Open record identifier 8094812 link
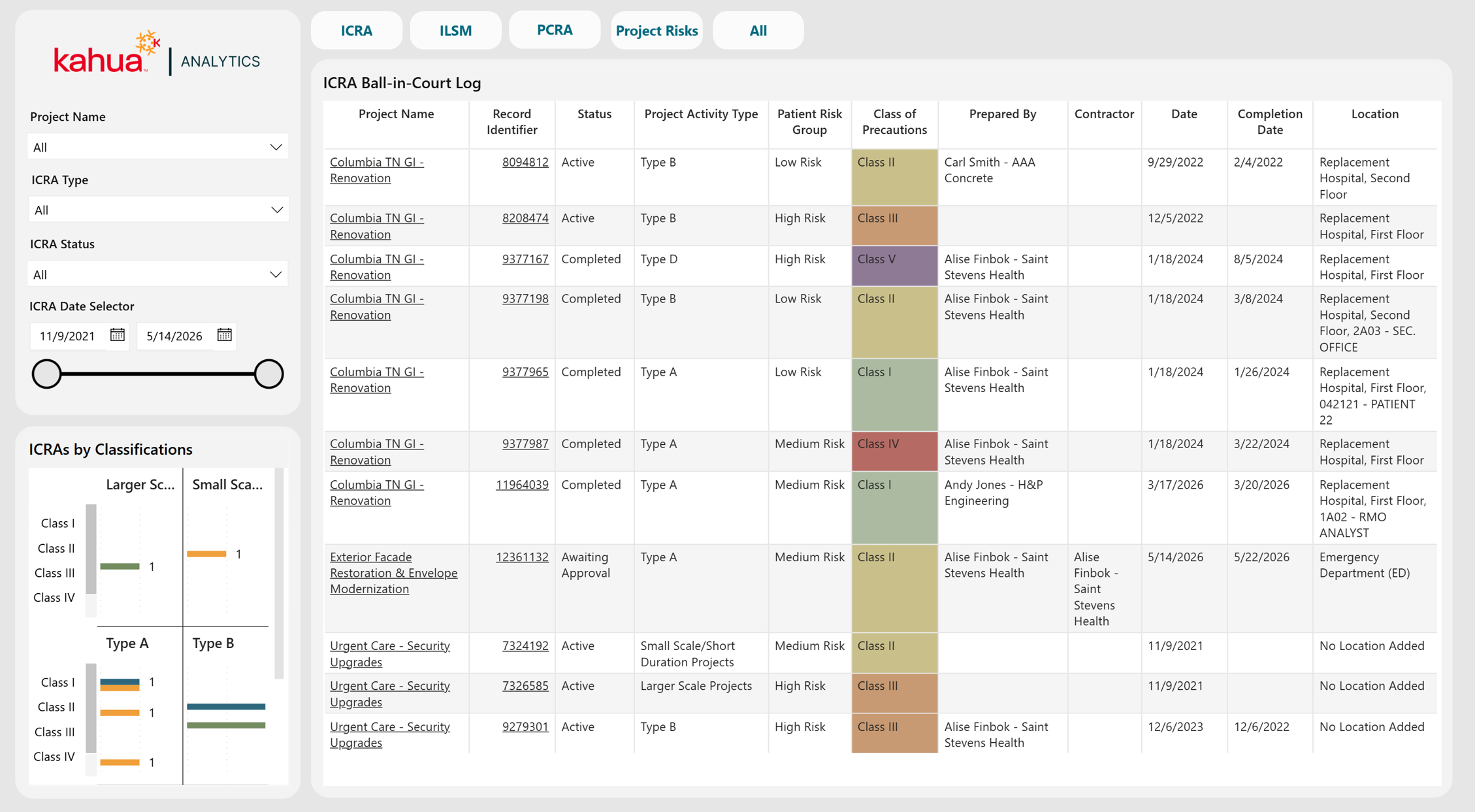The width and height of the screenshot is (1475, 812). pyautogui.click(x=525, y=162)
